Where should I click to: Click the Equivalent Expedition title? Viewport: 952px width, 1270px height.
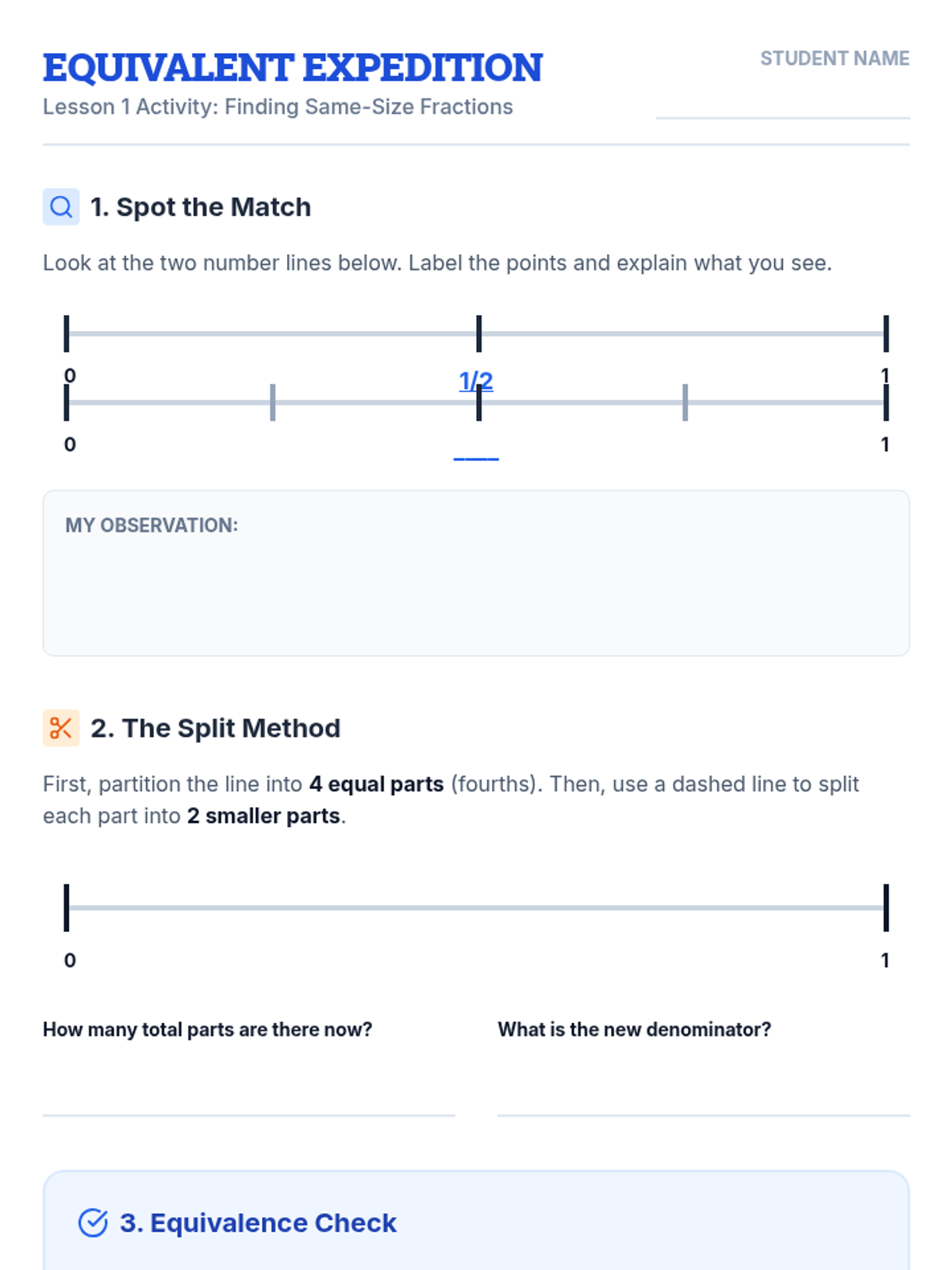coord(293,68)
